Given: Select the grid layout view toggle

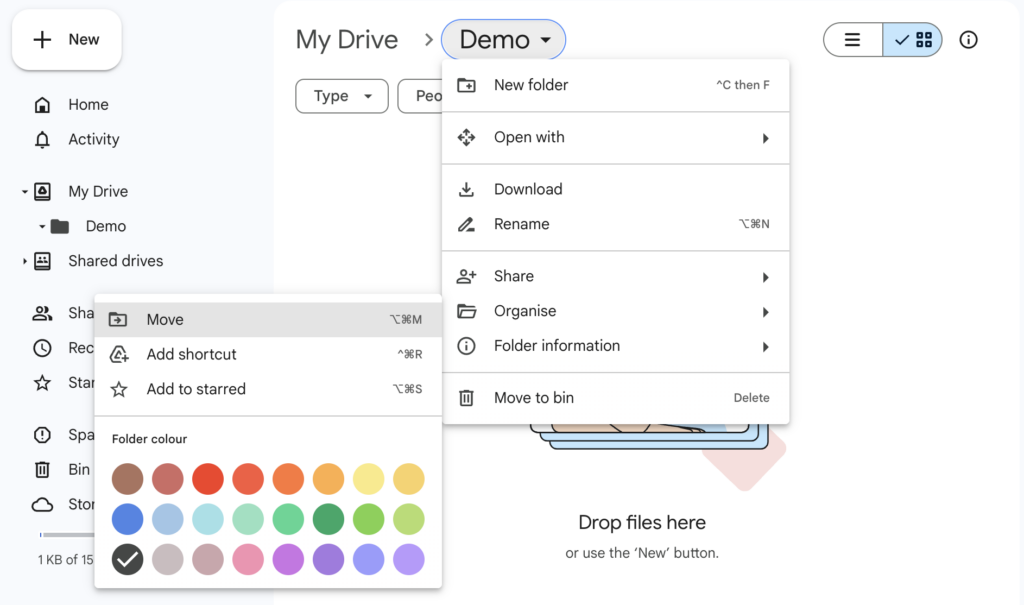Looking at the screenshot, I should click(913, 40).
